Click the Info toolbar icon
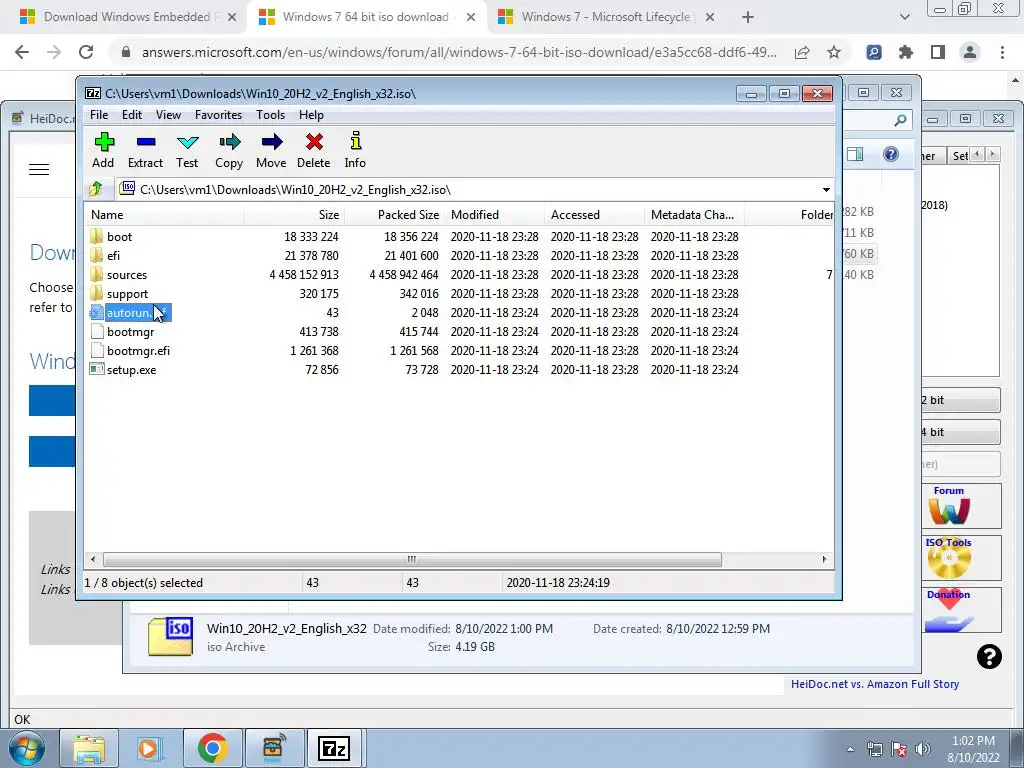1024x768 pixels. [355, 141]
